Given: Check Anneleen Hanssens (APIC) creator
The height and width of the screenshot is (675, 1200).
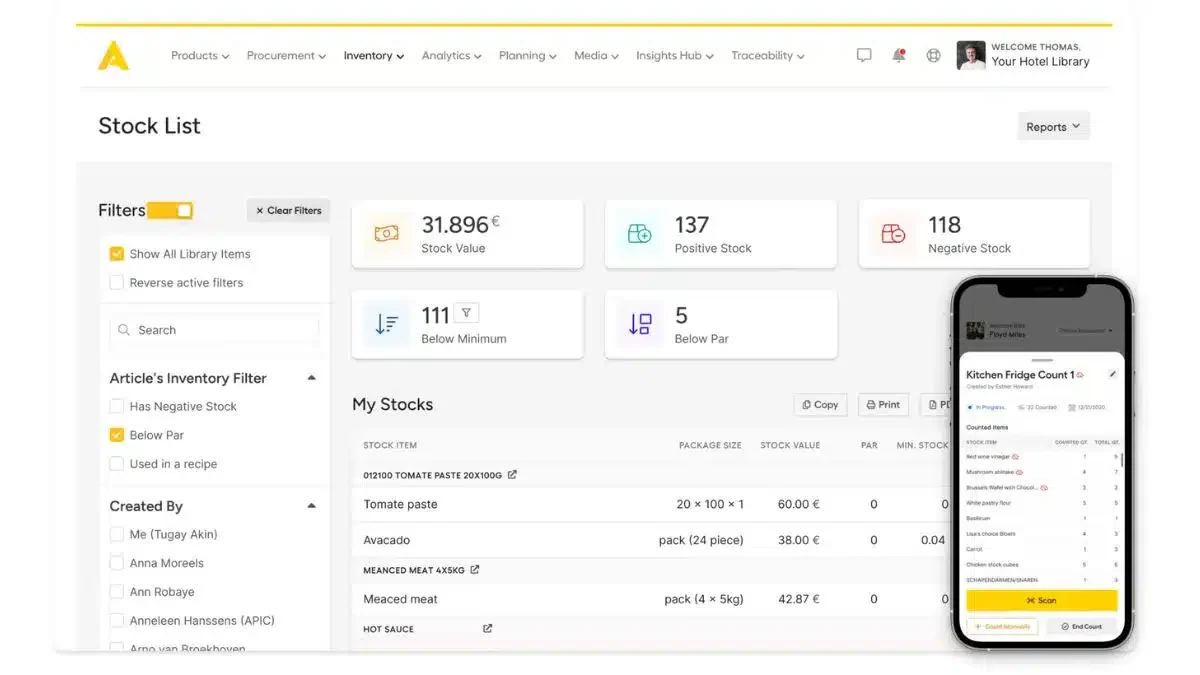Looking at the screenshot, I should (x=117, y=621).
